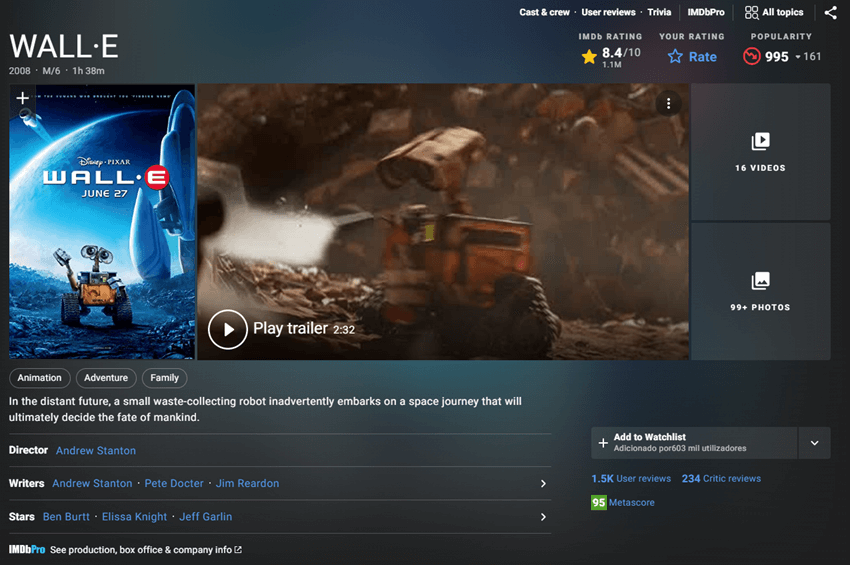Image resolution: width=850 pixels, height=565 pixels.
Task: Open writer Andrew Stanton link
Action: tap(92, 483)
